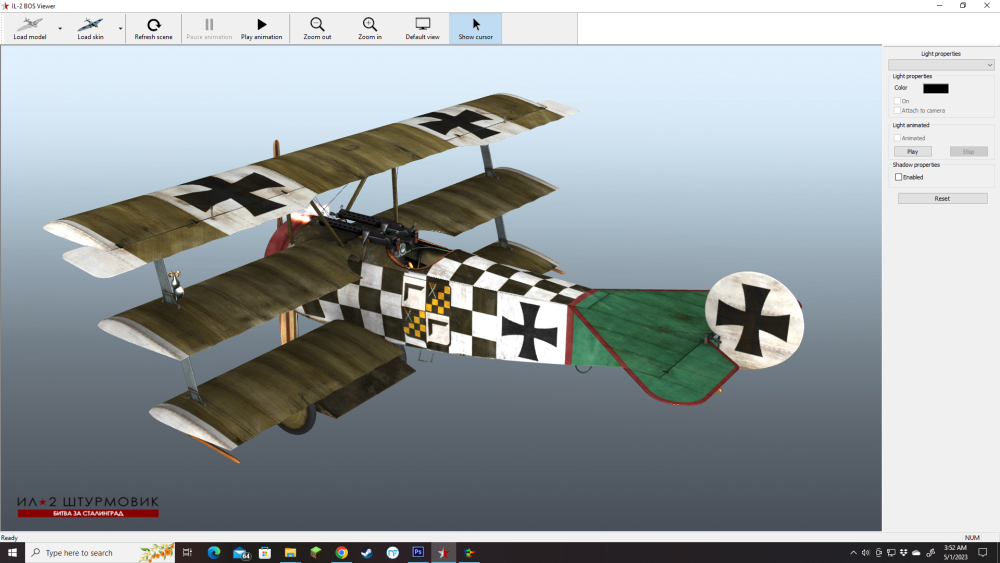Screen dimensions: 1000x563
Task: Click the Load model airplane icon
Action: [29, 24]
